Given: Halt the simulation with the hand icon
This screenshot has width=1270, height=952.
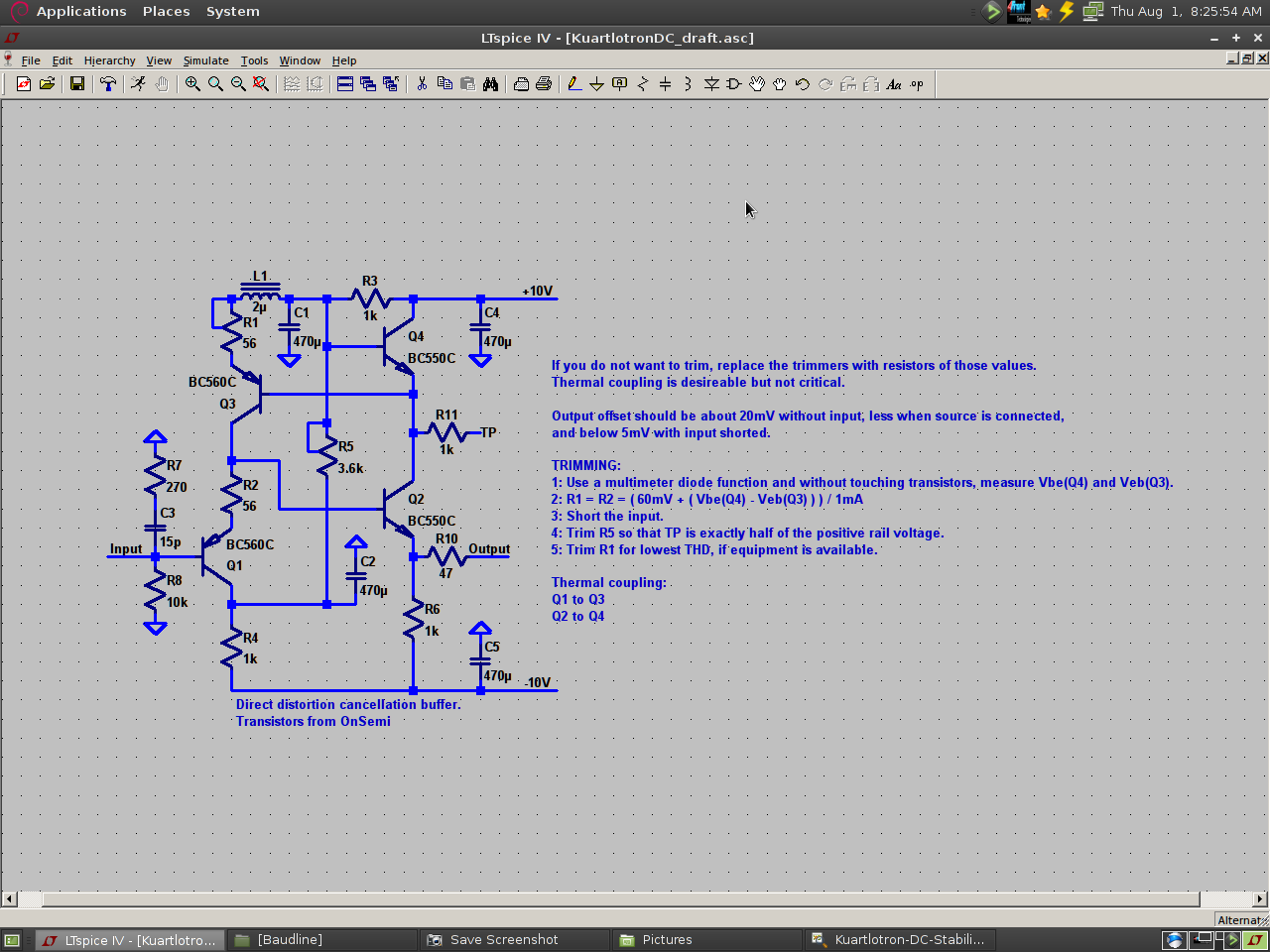Looking at the screenshot, I should pos(162,84).
